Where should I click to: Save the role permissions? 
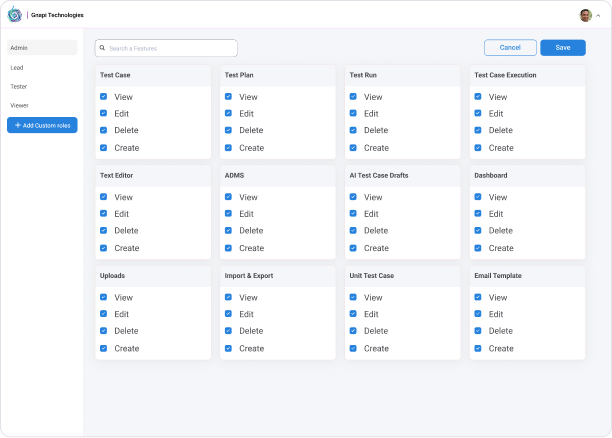563,48
